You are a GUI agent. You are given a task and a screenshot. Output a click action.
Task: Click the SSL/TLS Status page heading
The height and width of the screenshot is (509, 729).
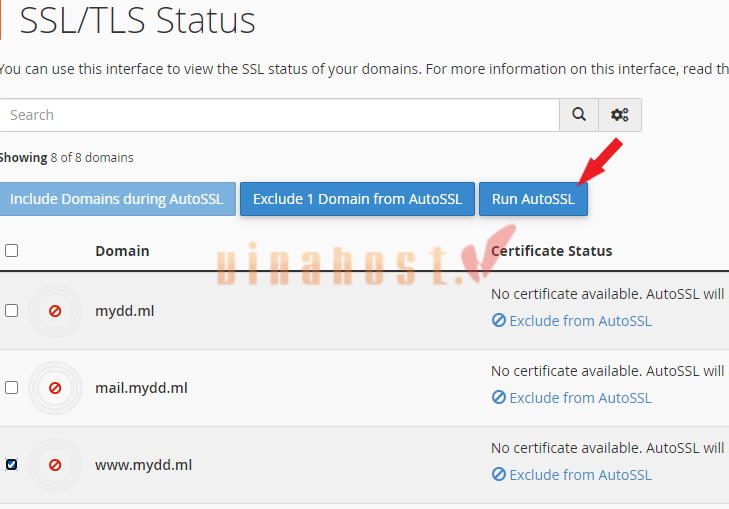tap(138, 20)
